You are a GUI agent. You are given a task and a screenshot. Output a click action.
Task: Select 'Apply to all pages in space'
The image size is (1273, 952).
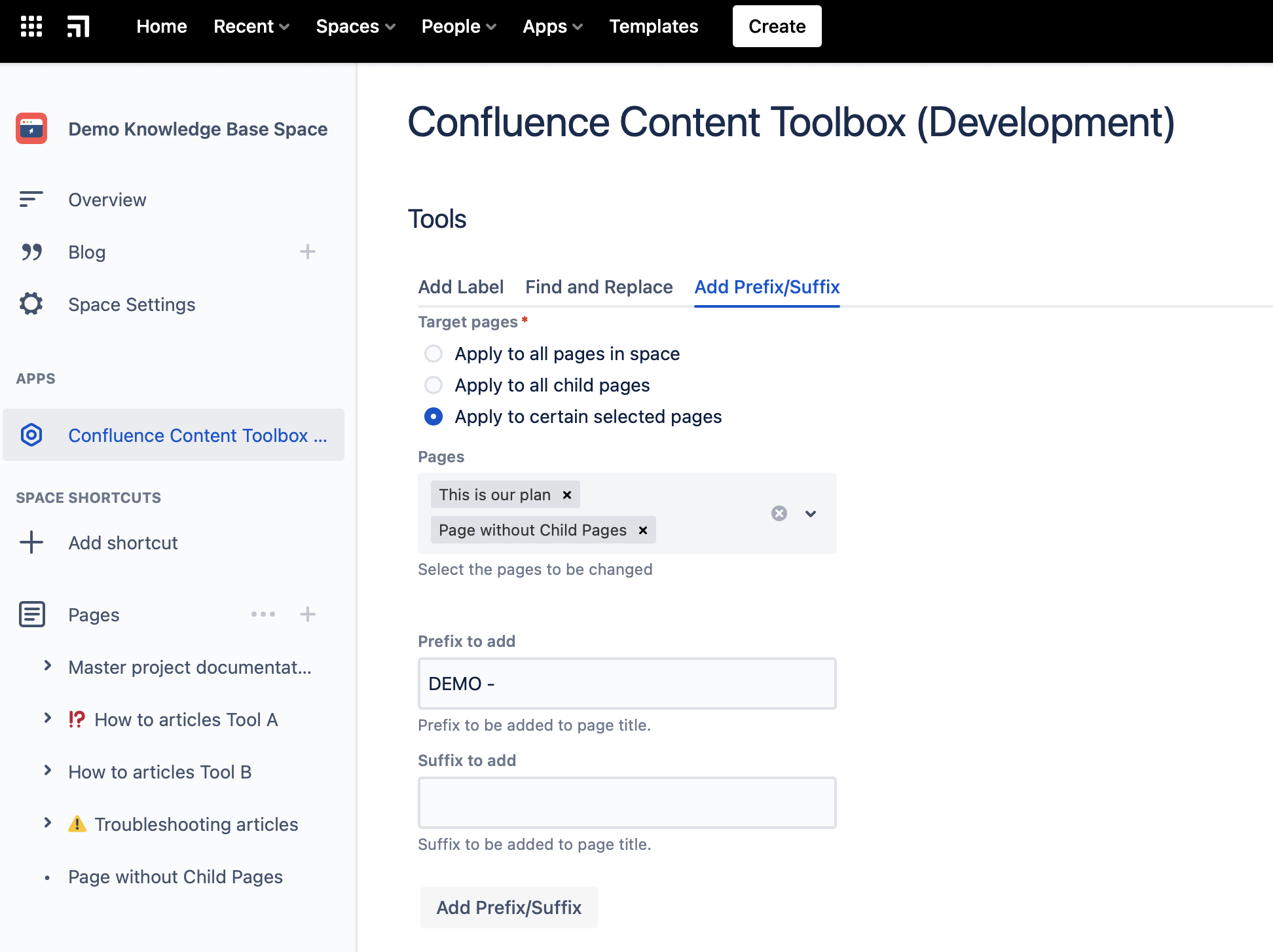click(434, 354)
